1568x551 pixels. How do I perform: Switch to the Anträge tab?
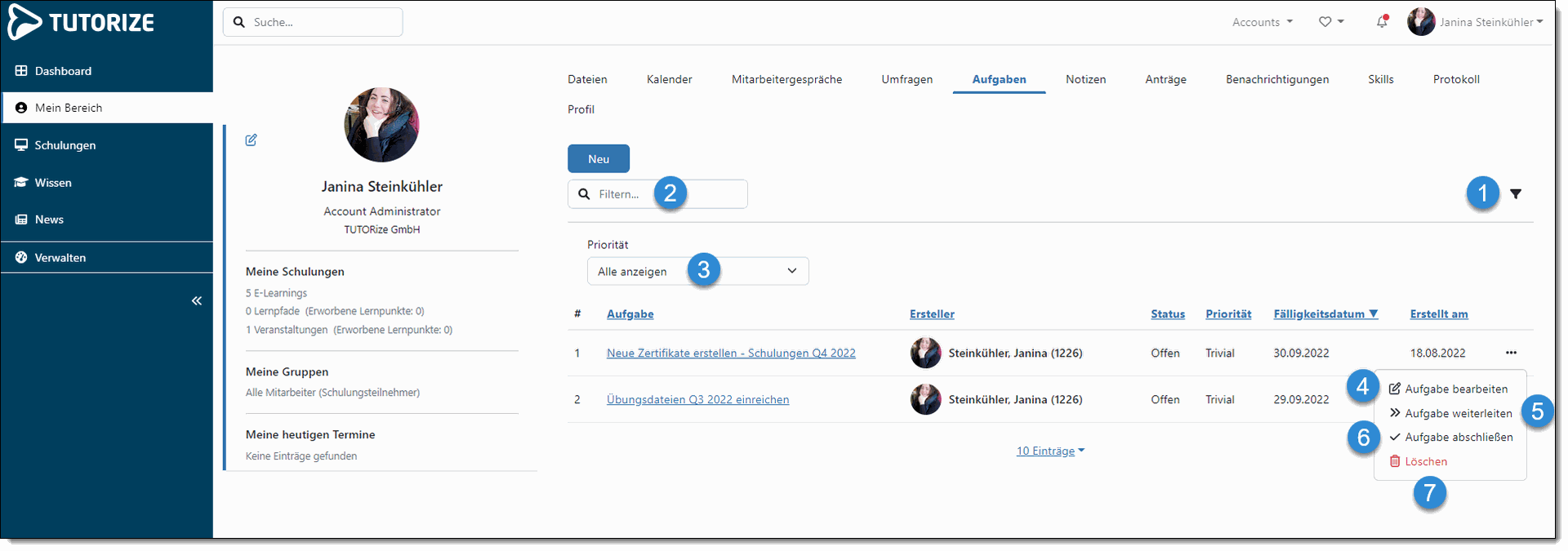[1166, 79]
